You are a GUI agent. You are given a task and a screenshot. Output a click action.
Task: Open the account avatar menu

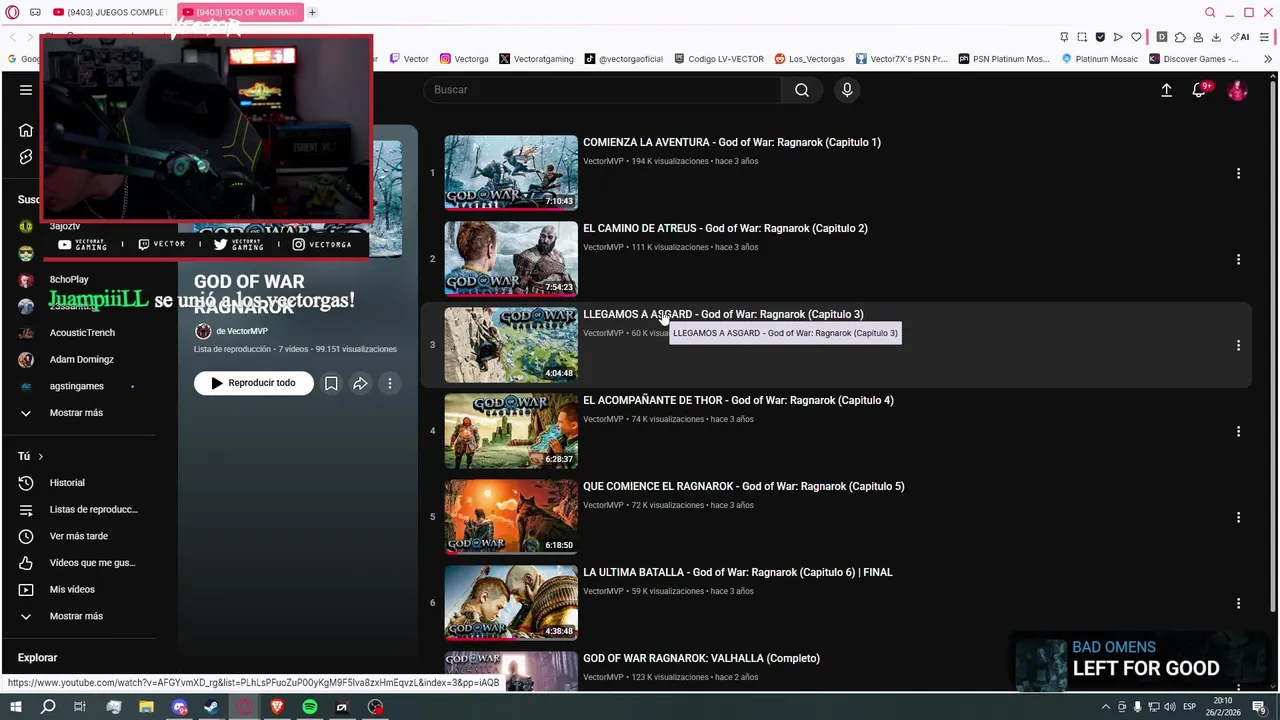pyautogui.click(x=1238, y=90)
